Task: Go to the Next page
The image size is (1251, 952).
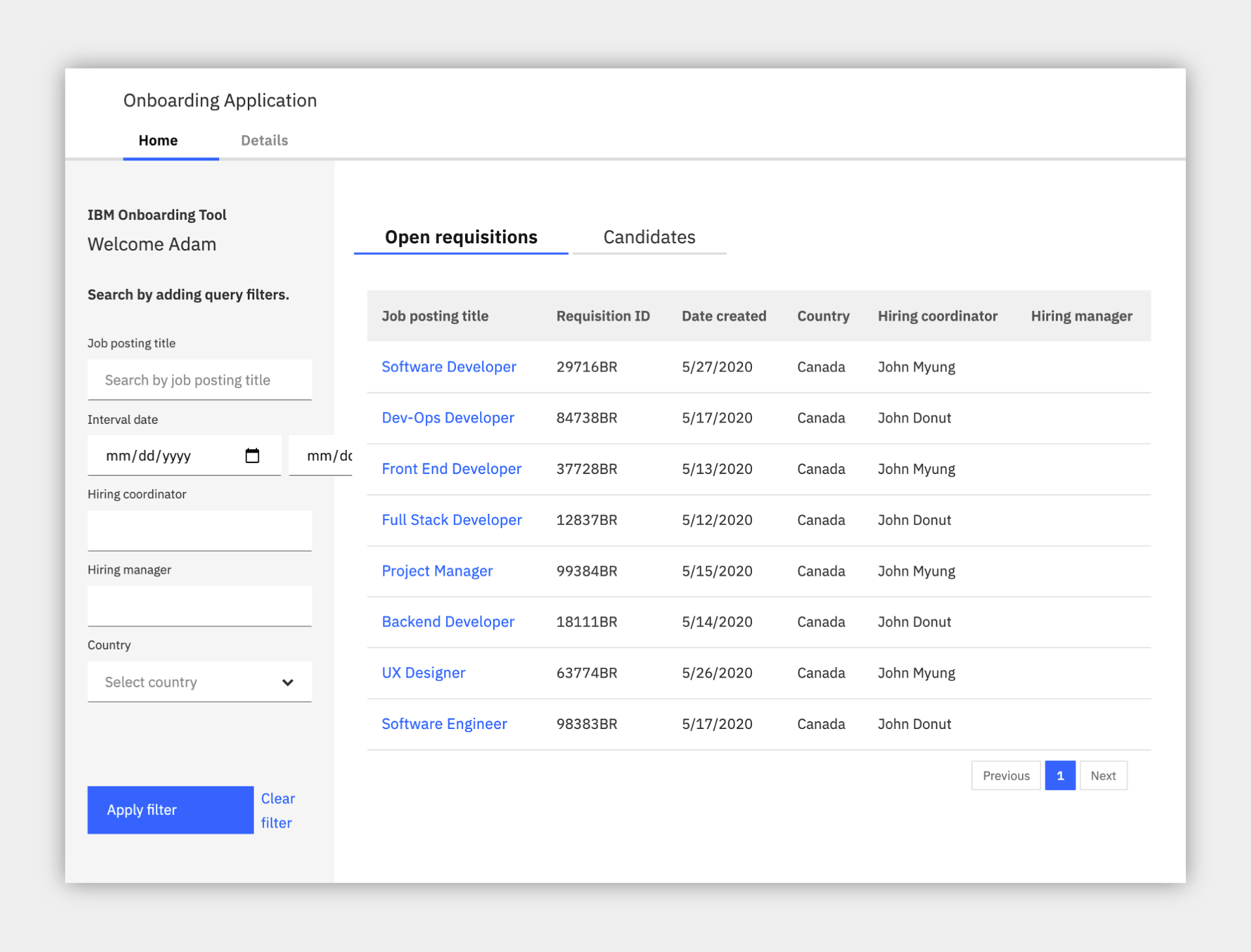Action: pos(1103,776)
